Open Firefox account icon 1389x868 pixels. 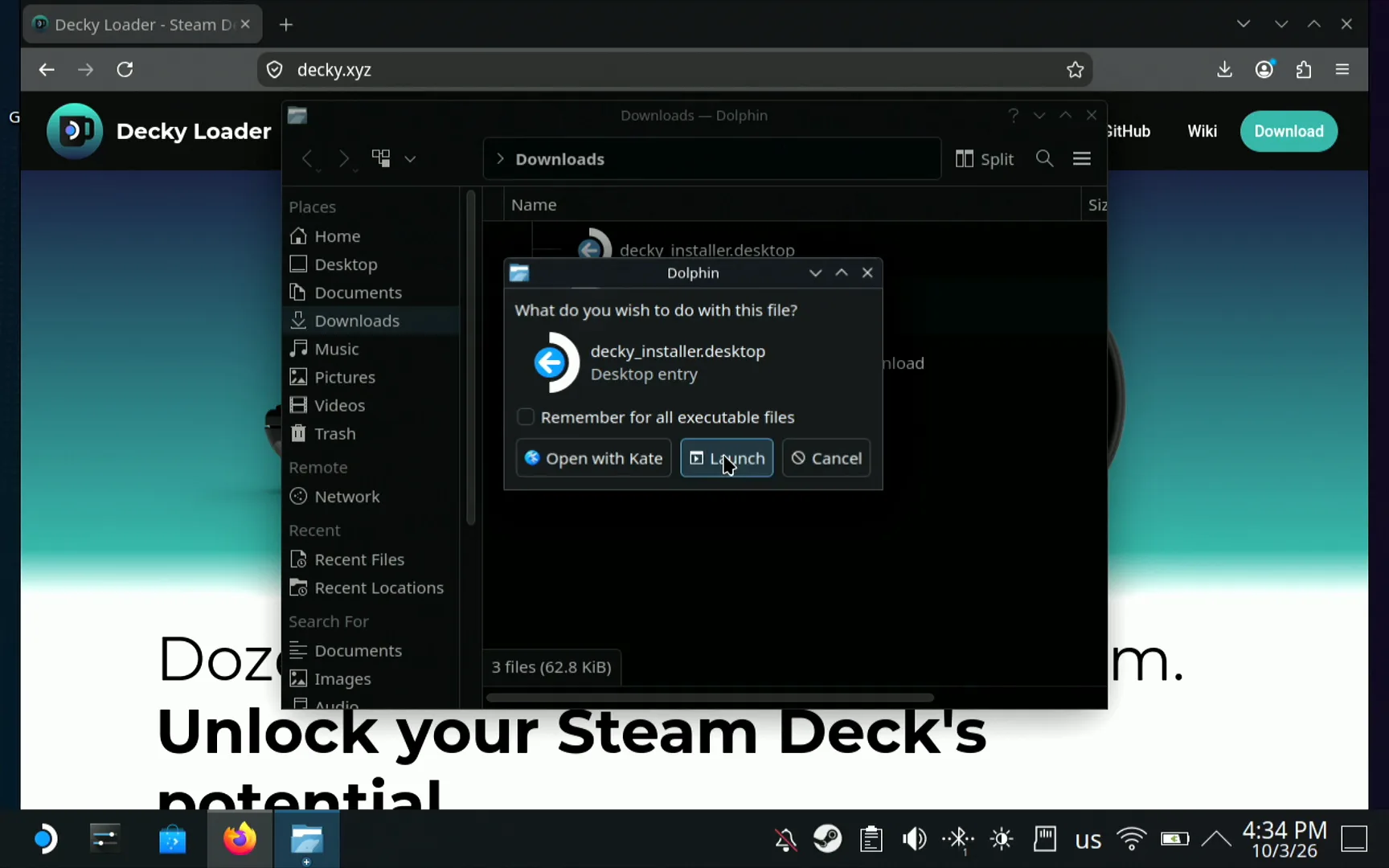point(1264,70)
